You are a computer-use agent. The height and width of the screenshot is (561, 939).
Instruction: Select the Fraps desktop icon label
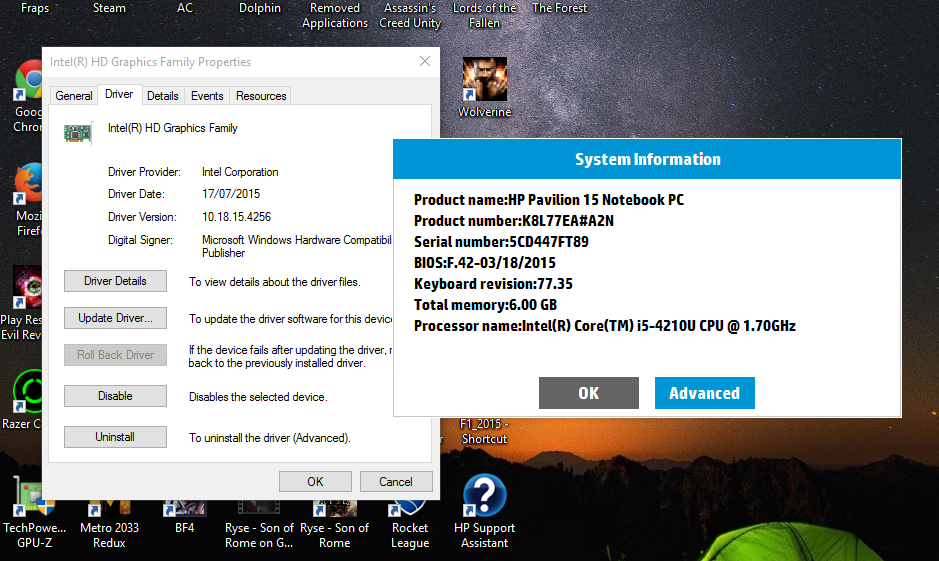point(35,8)
